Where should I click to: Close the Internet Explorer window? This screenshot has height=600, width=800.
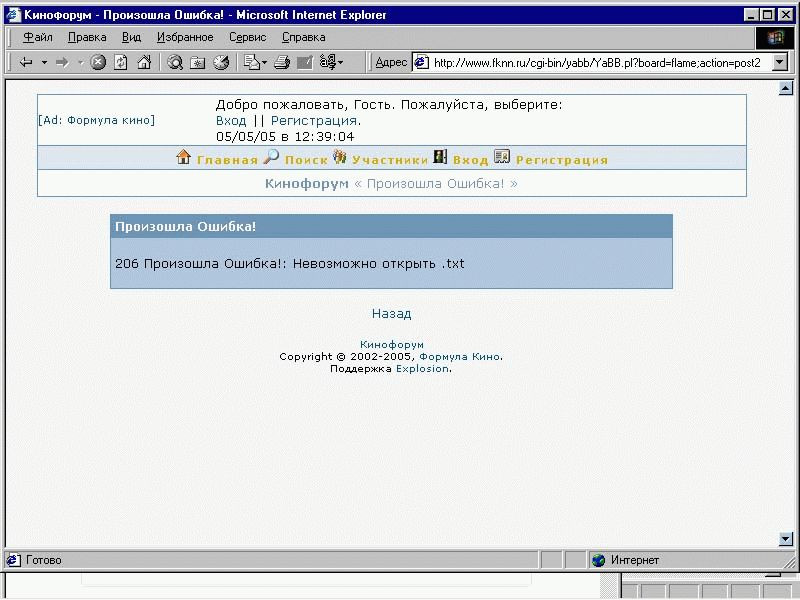(x=786, y=15)
